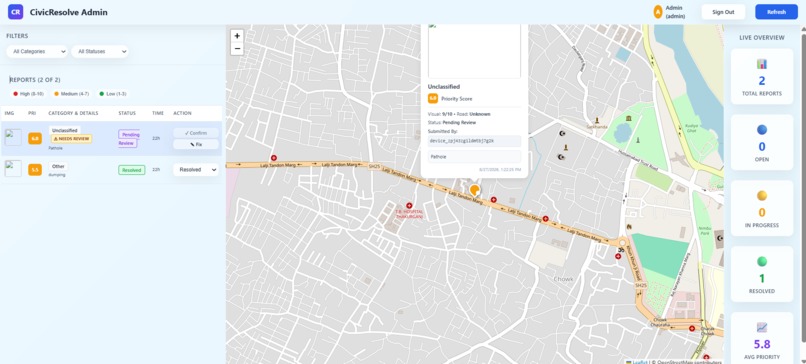The image size is (806, 364).
Task: Open the All Categories filter dropdown
Action: click(x=37, y=51)
